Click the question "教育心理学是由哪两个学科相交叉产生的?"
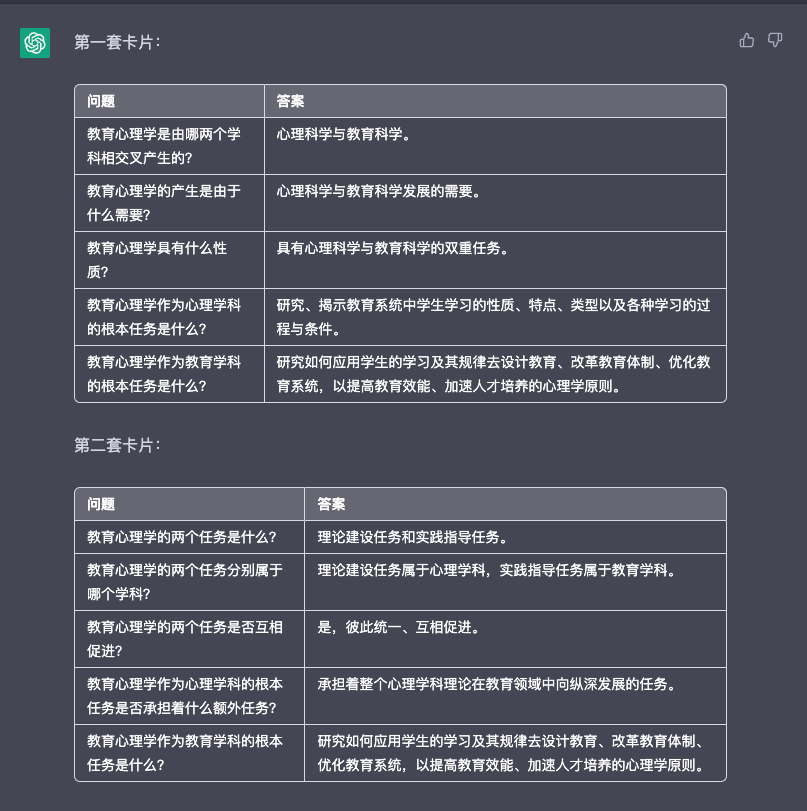Image resolution: width=807 pixels, height=811 pixels. click(x=164, y=146)
